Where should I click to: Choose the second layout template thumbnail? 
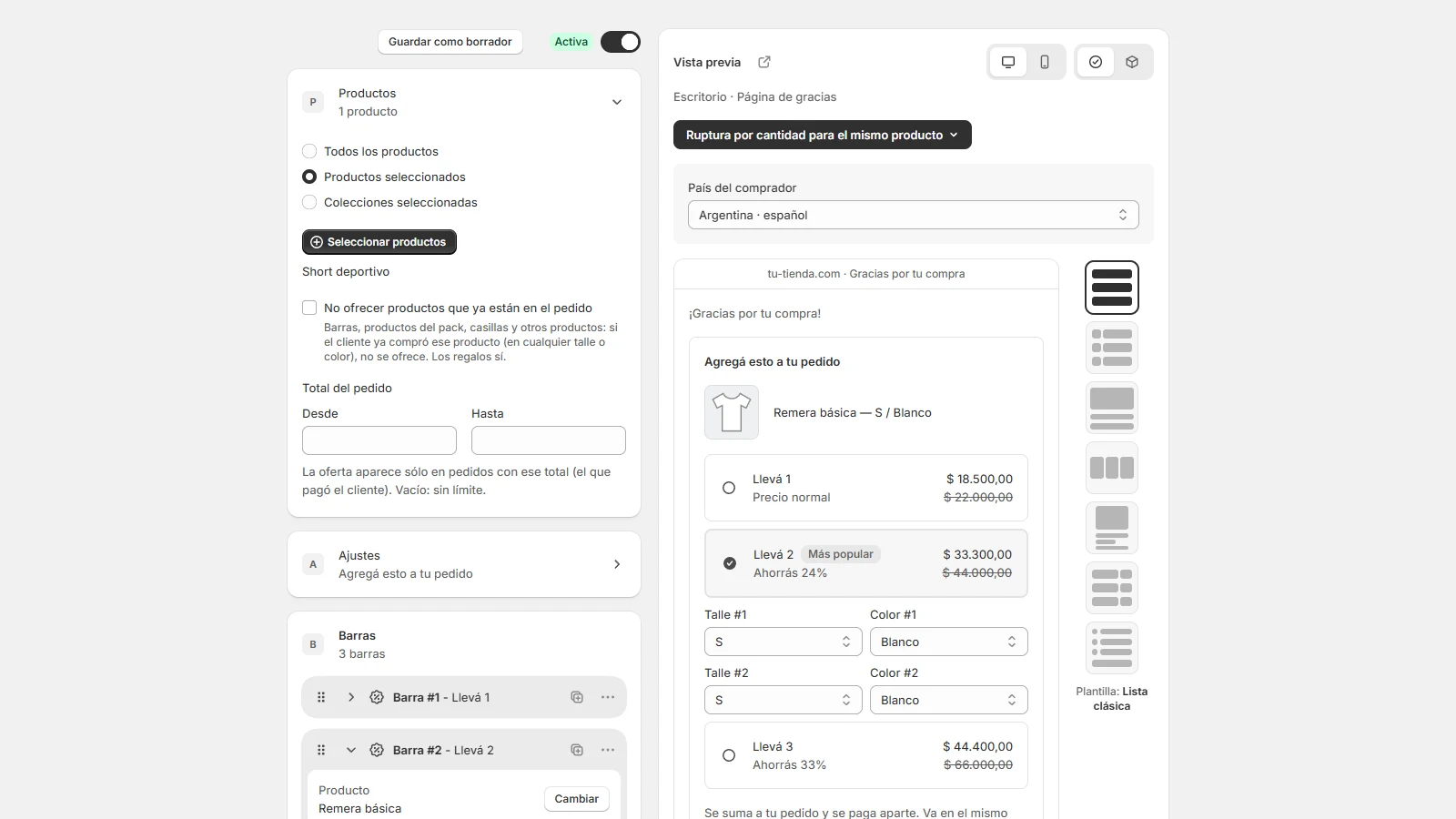[x=1112, y=348]
